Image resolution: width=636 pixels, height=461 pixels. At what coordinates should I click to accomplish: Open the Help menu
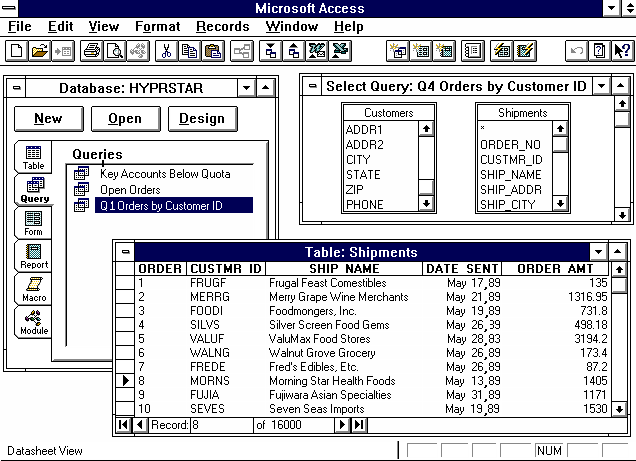[x=348, y=27]
